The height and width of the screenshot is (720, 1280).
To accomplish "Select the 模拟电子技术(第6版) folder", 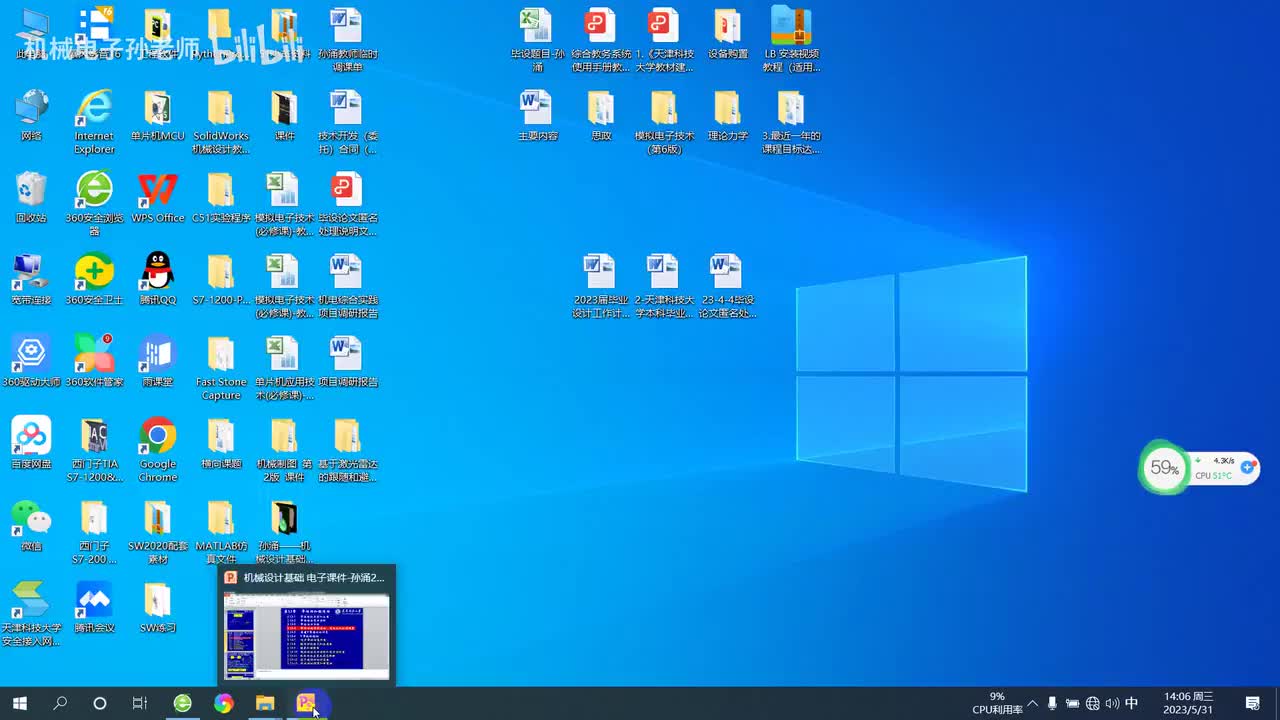I will click(x=664, y=122).
